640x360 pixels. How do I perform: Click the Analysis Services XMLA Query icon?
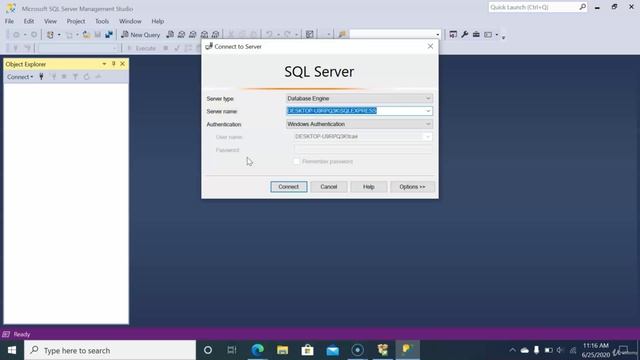(x=204, y=35)
